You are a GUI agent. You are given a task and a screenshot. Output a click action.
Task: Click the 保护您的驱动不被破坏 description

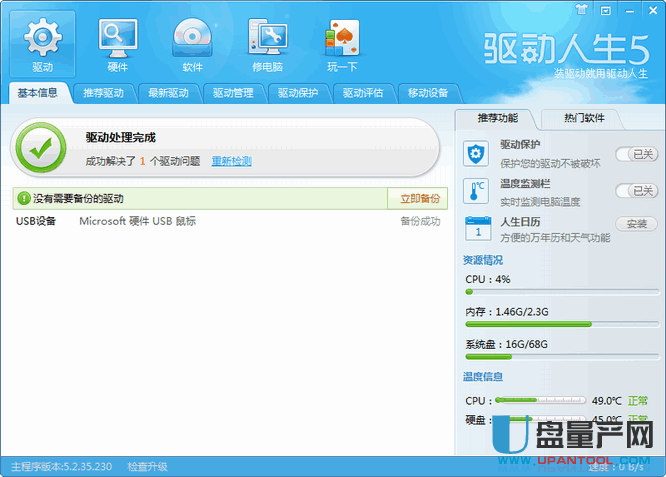[550, 164]
